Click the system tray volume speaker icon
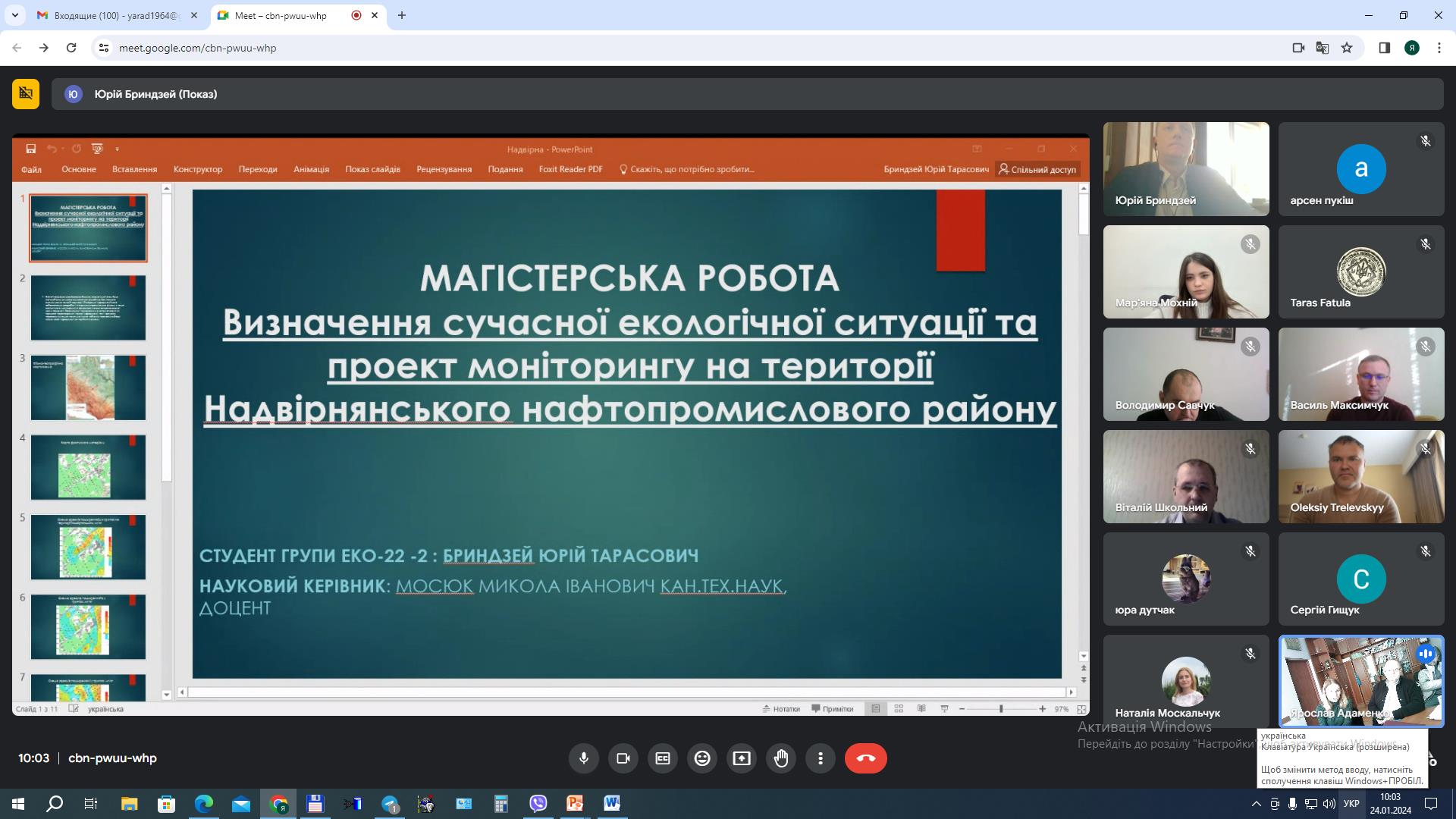Image resolution: width=1456 pixels, height=819 pixels. 1329,804
